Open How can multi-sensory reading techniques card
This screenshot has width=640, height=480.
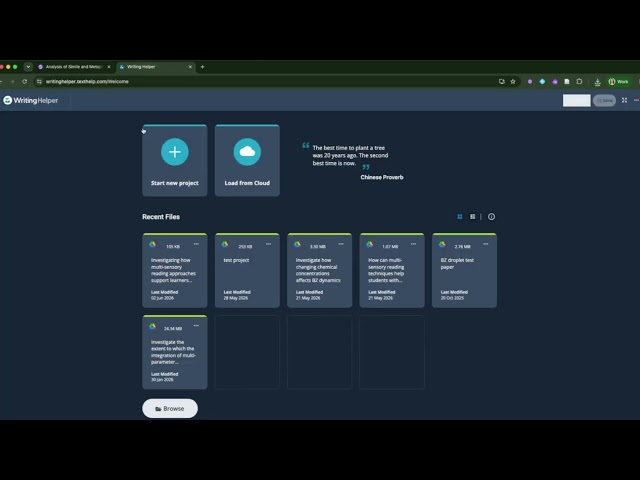[x=392, y=270]
